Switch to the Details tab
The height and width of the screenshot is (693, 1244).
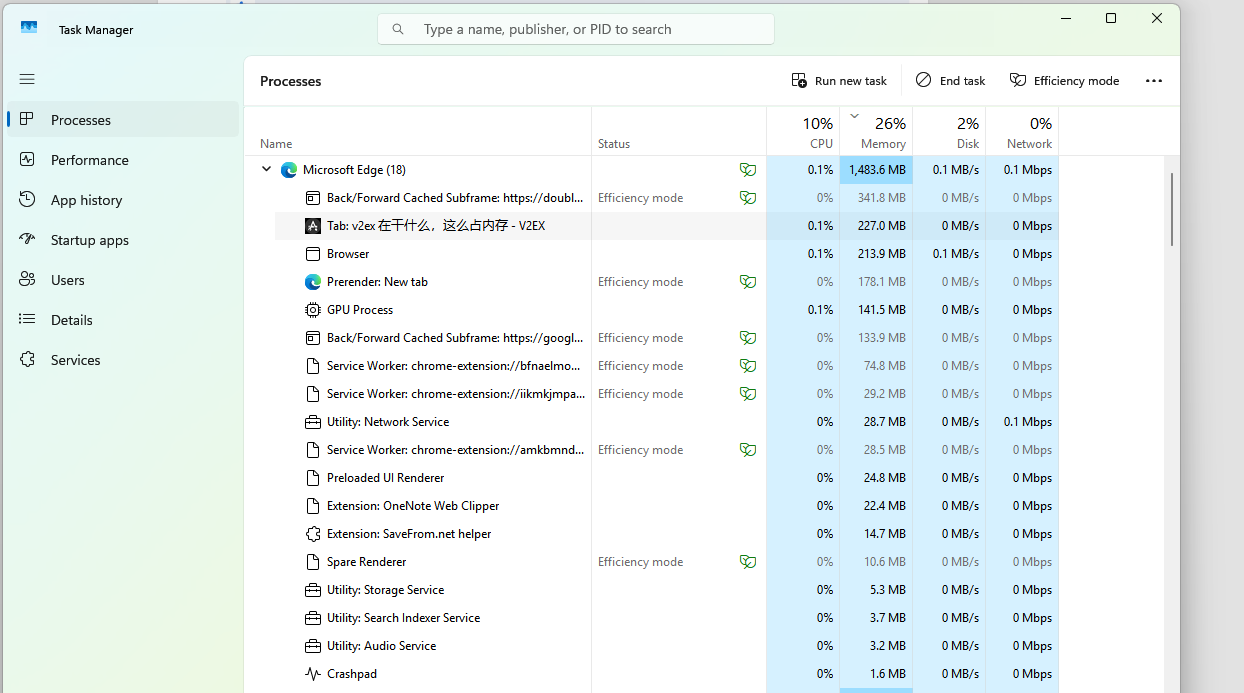click(x=72, y=320)
